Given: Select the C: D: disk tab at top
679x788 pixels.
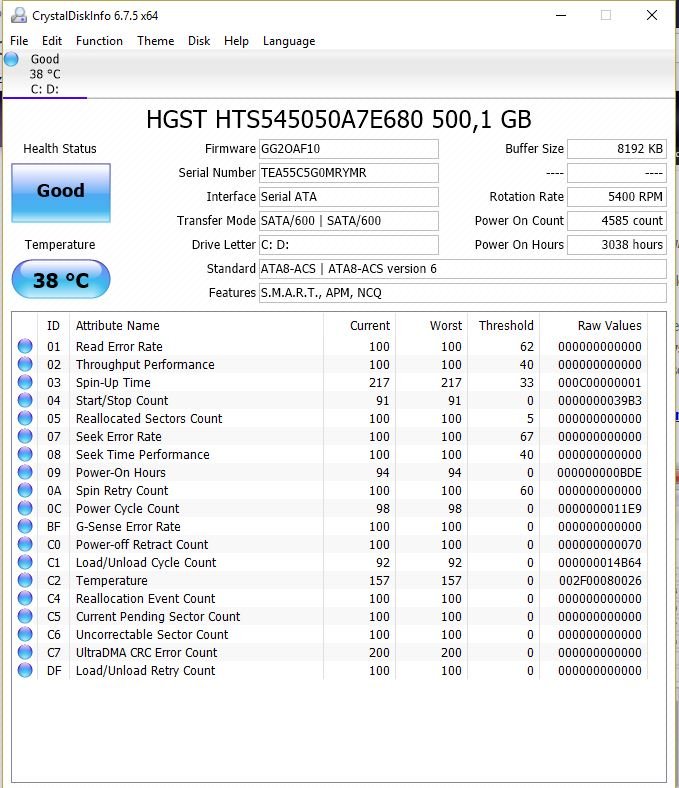Looking at the screenshot, I should coord(45,74).
